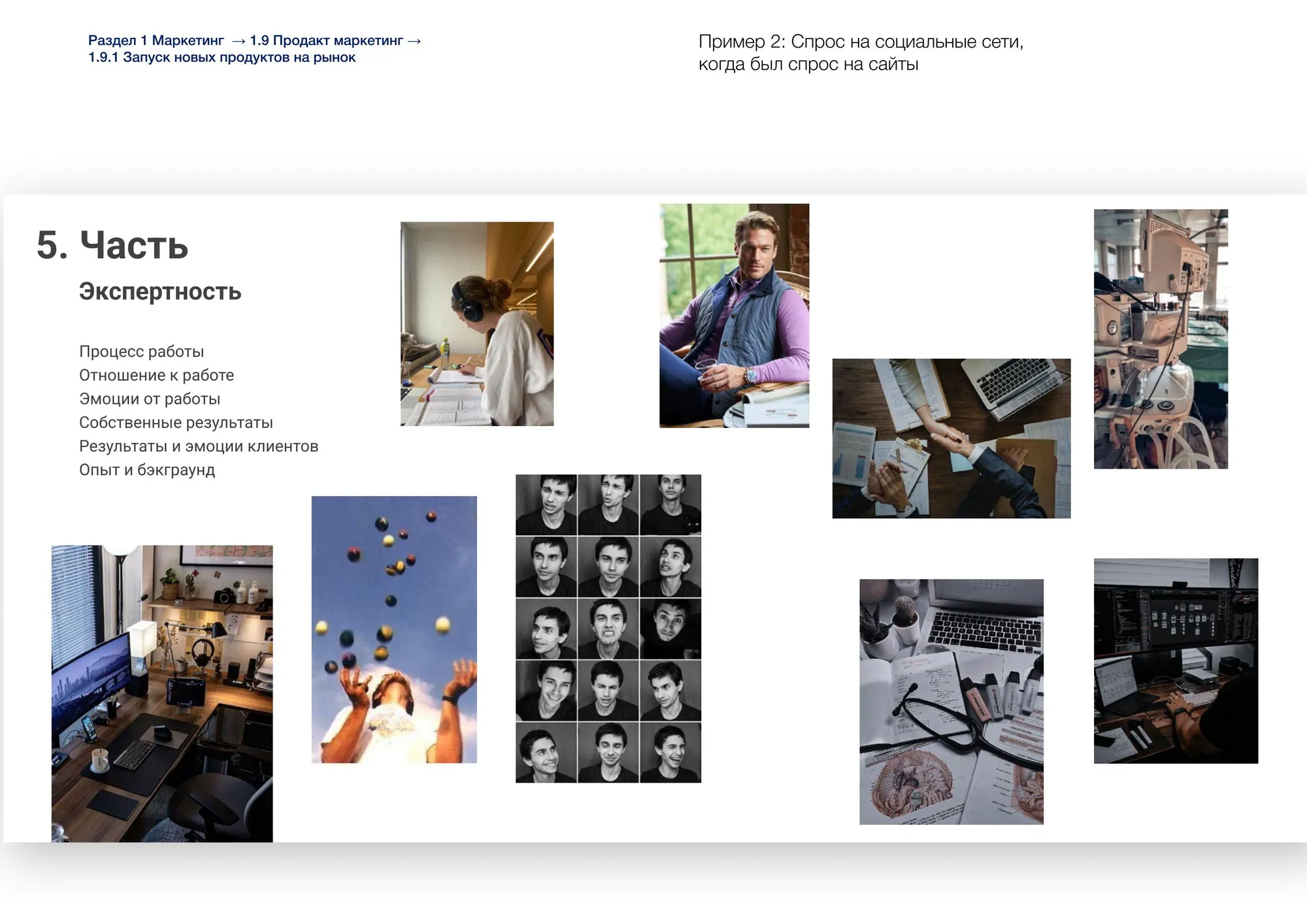Click the handshake over desk photo
Screen dimensions: 1307x924
click(x=951, y=438)
